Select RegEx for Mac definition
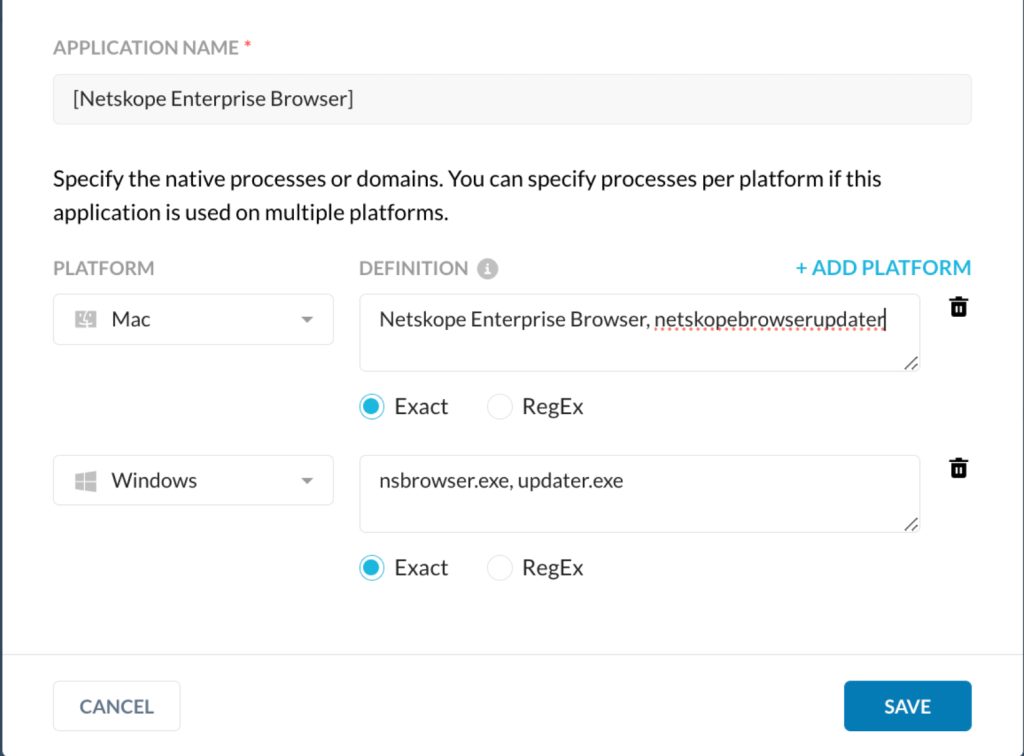This screenshot has height=756, width=1024. [x=500, y=407]
